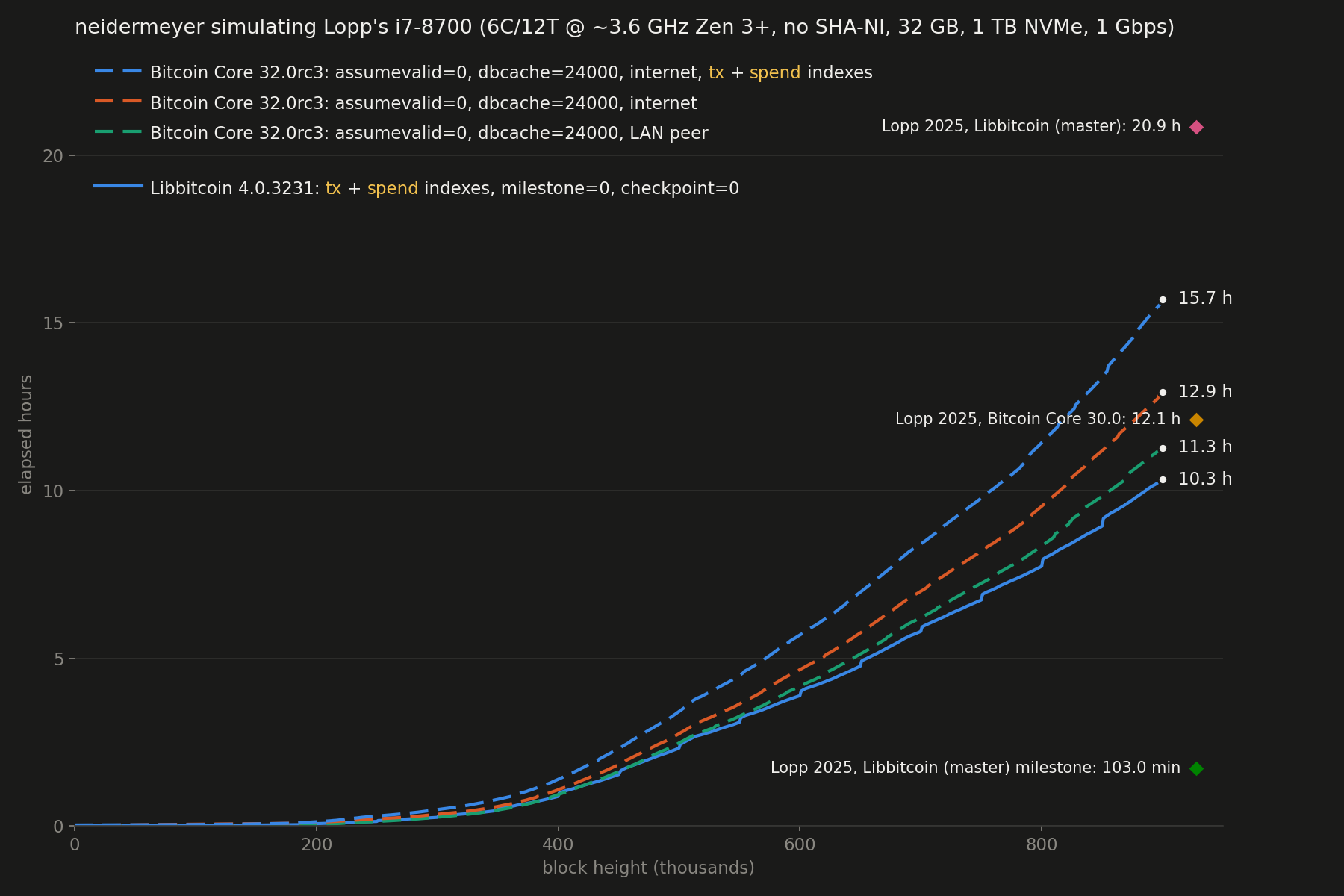Click the y-axis tick label '20'
Image resolution: width=1344 pixels, height=896 pixels.
click(52, 156)
